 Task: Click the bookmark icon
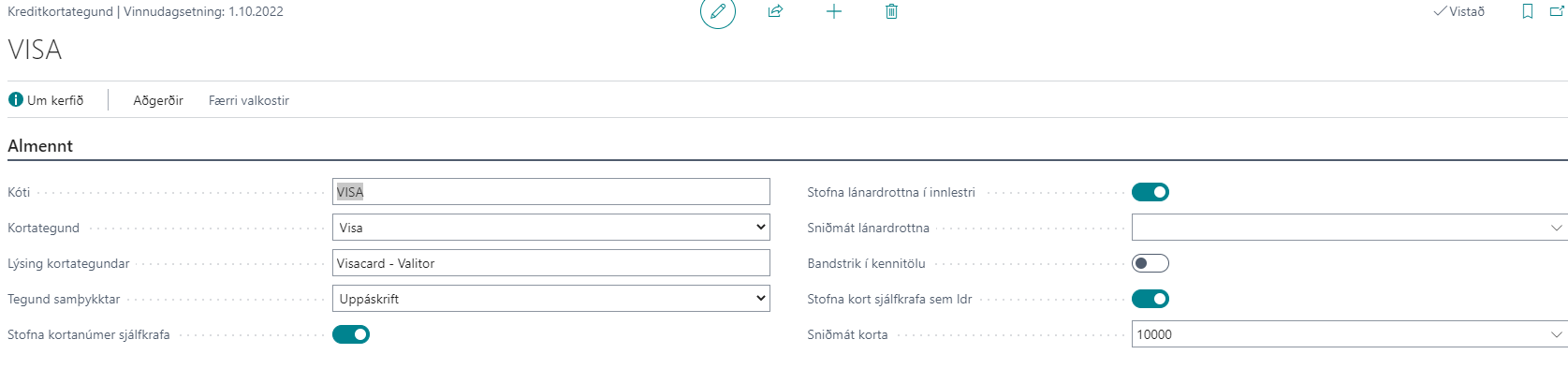pos(1528,11)
